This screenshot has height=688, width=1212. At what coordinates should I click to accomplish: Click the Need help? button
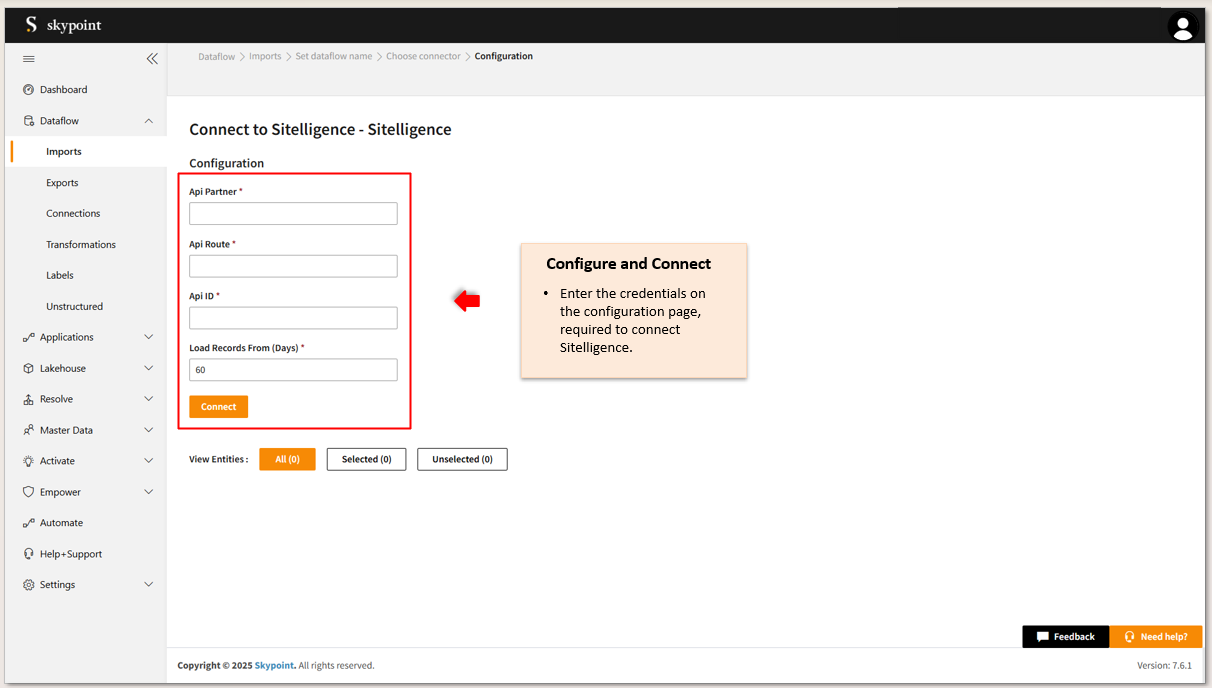pos(1156,637)
